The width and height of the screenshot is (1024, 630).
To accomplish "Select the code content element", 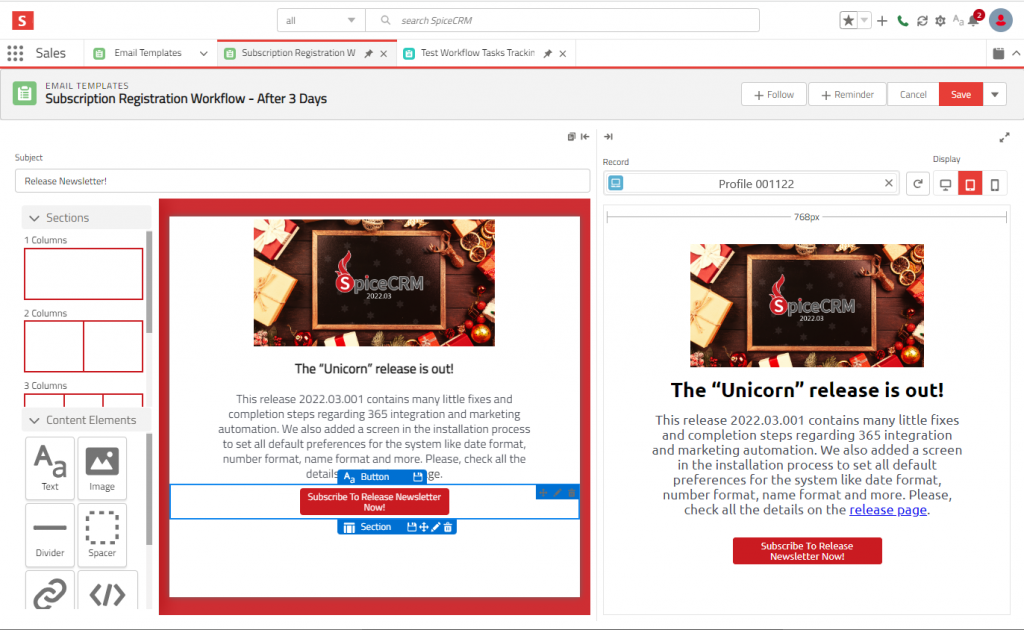I will pyautogui.click(x=107, y=591).
